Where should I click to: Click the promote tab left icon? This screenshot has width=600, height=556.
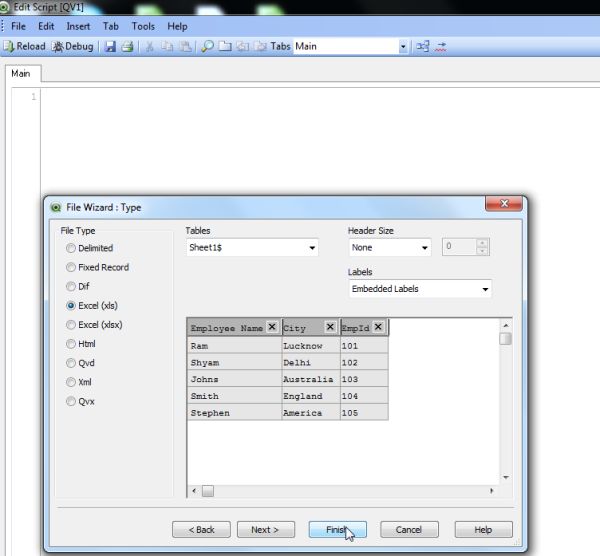(x=242, y=46)
